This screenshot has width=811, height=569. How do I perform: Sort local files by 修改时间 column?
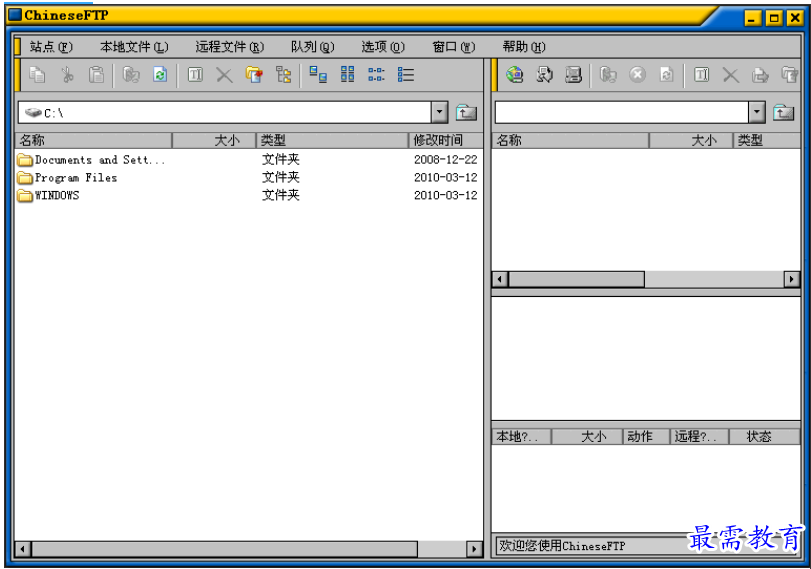click(446, 140)
